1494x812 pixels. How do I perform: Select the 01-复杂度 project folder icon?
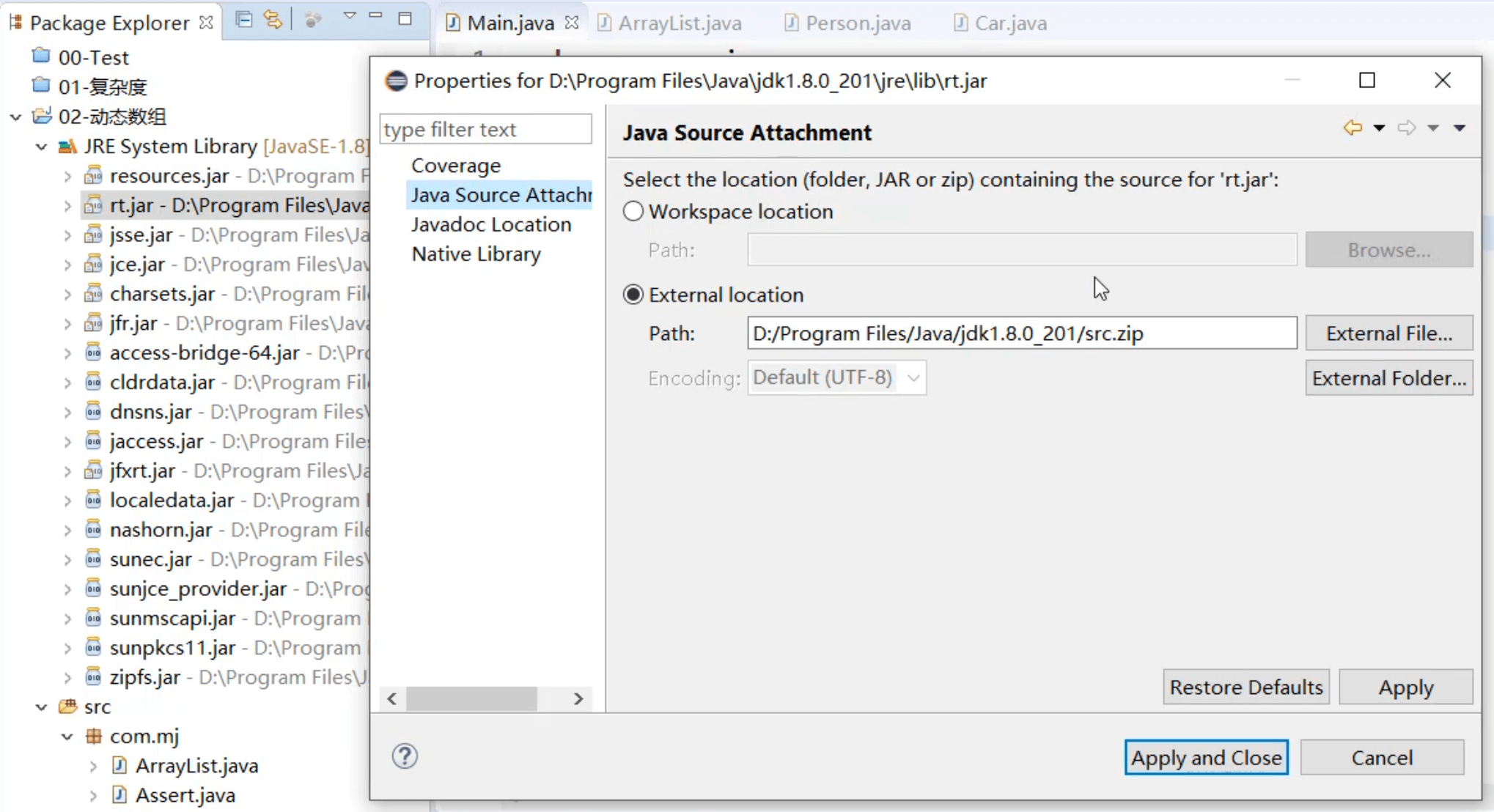click(x=42, y=86)
